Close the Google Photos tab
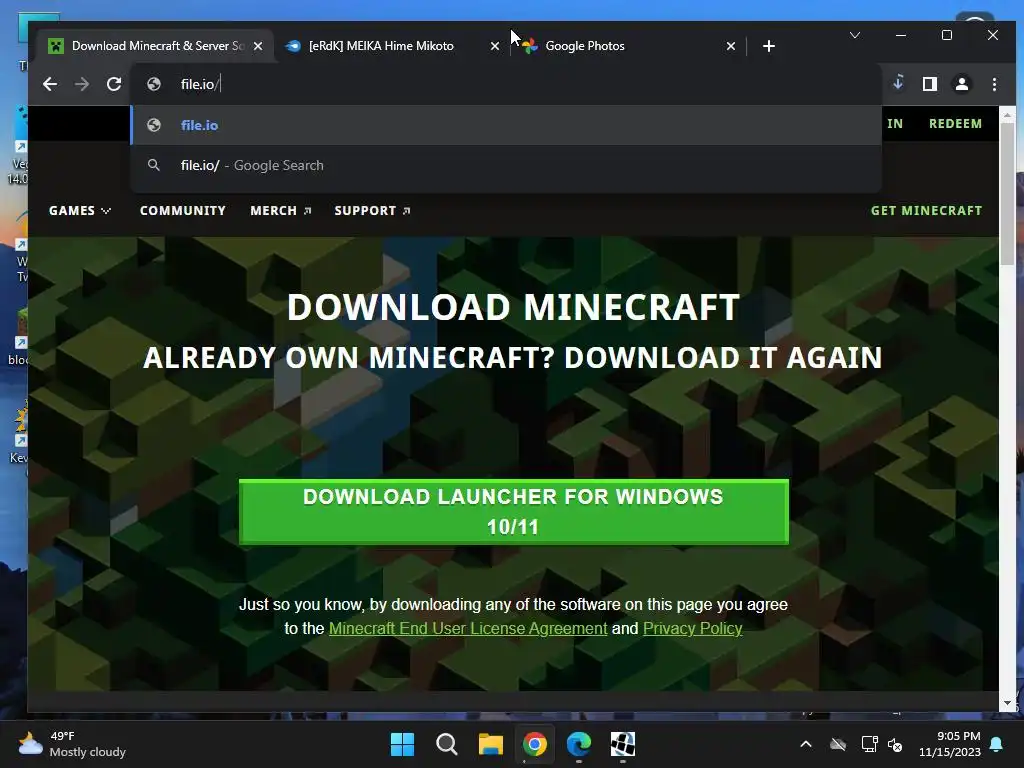 click(731, 46)
